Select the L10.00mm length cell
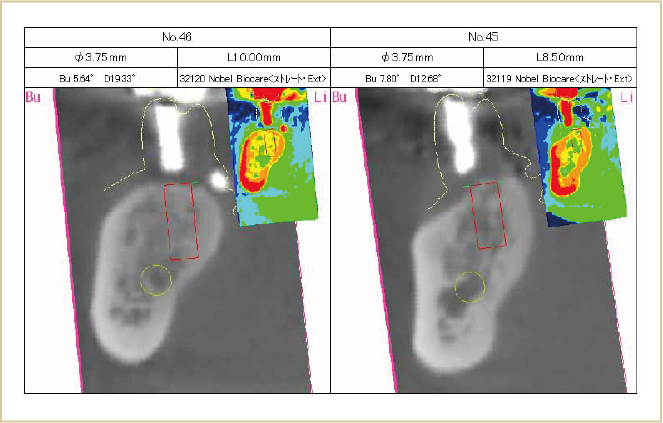The width and height of the screenshot is (663, 423). (253, 57)
